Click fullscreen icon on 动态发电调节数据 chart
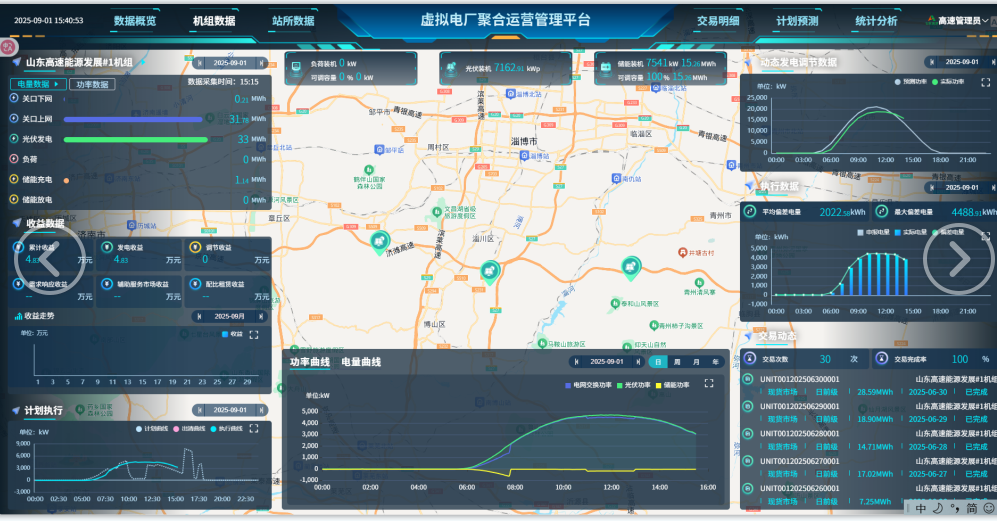Viewport: 997px width, 521px height. pyautogui.click(x=986, y=82)
